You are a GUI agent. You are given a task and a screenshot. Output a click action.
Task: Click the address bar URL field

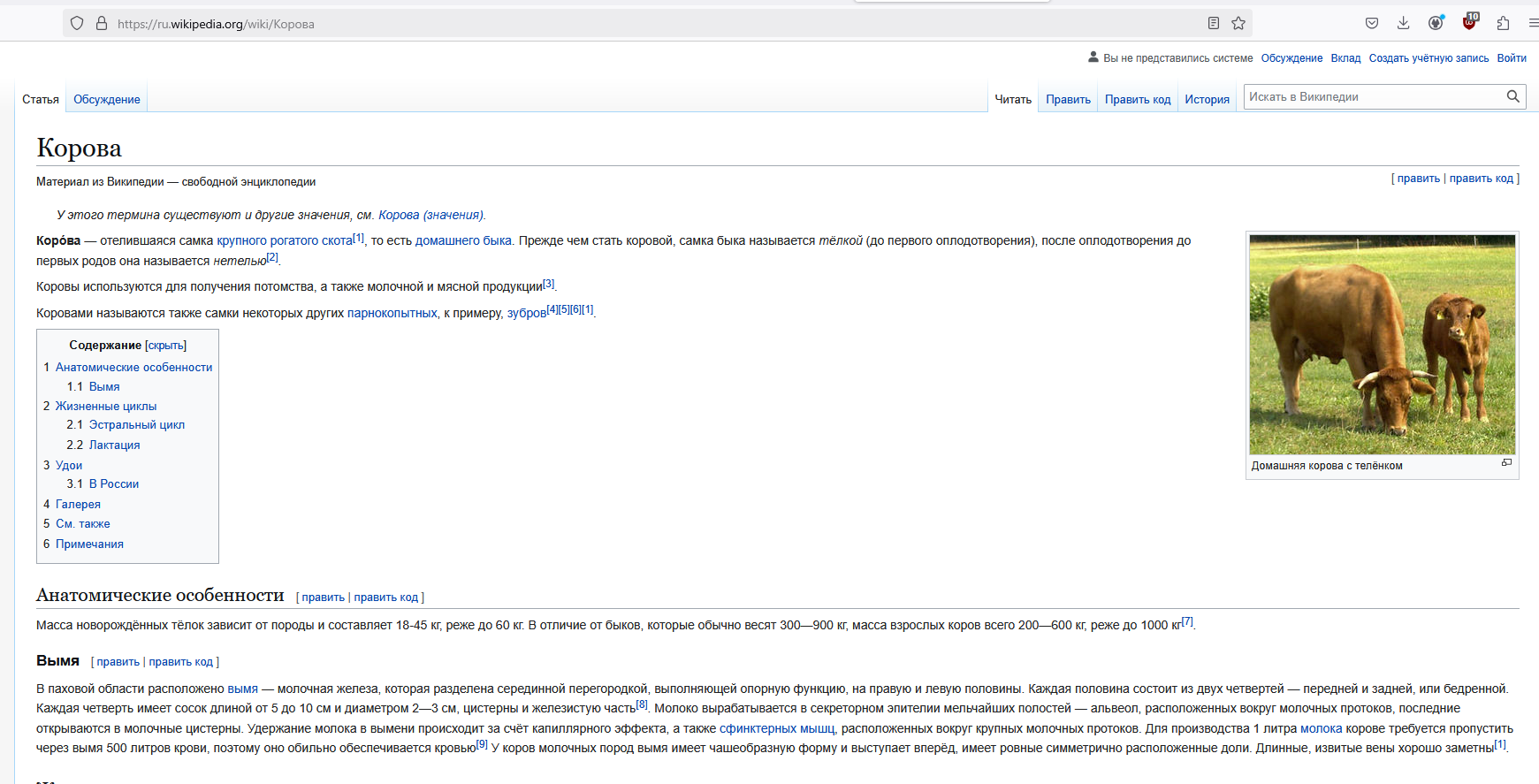(658, 24)
